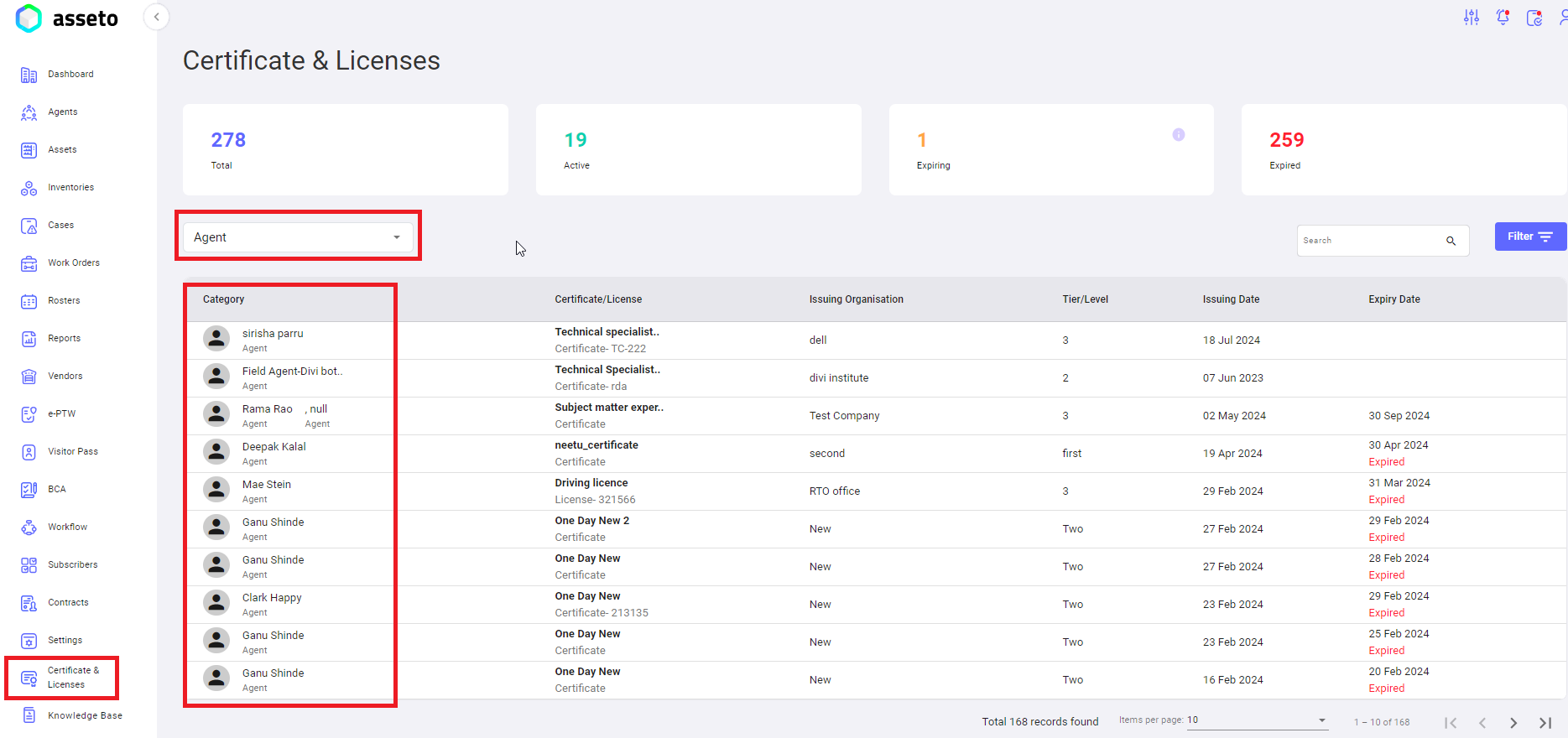Click the asseto logo
This screenshot has height=738, width=1568.
(67, 18)
